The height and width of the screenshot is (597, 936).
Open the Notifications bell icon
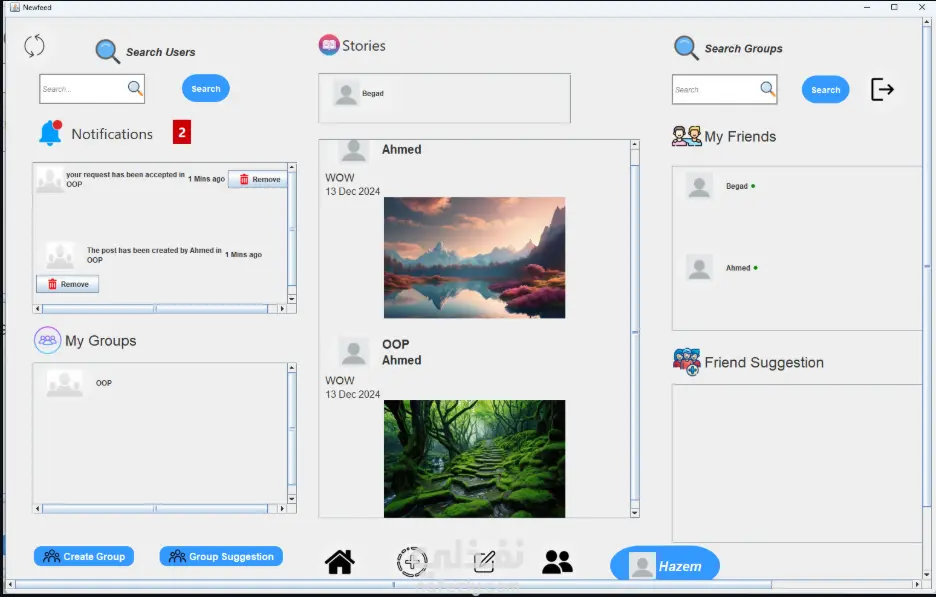pyautogui.click(x=51, y=133)
